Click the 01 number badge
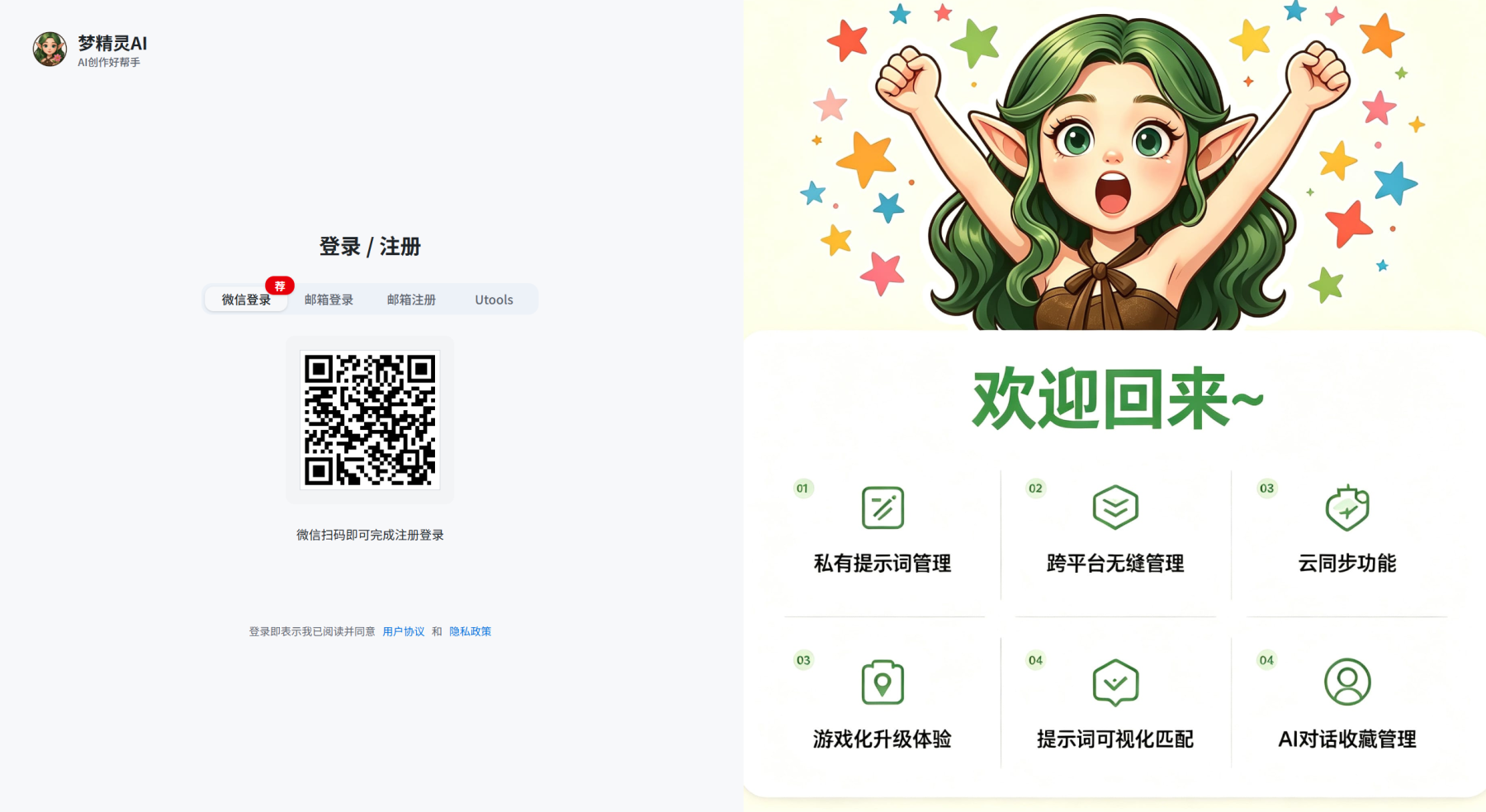 [802, 489]
